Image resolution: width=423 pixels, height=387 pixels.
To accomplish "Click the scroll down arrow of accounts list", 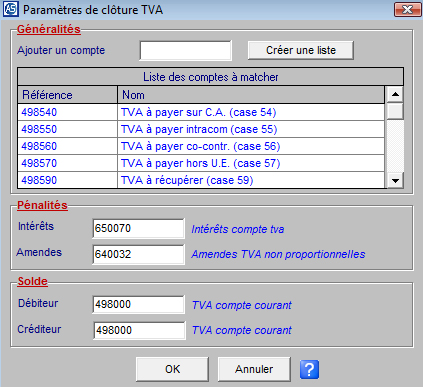I will (395, 181).
